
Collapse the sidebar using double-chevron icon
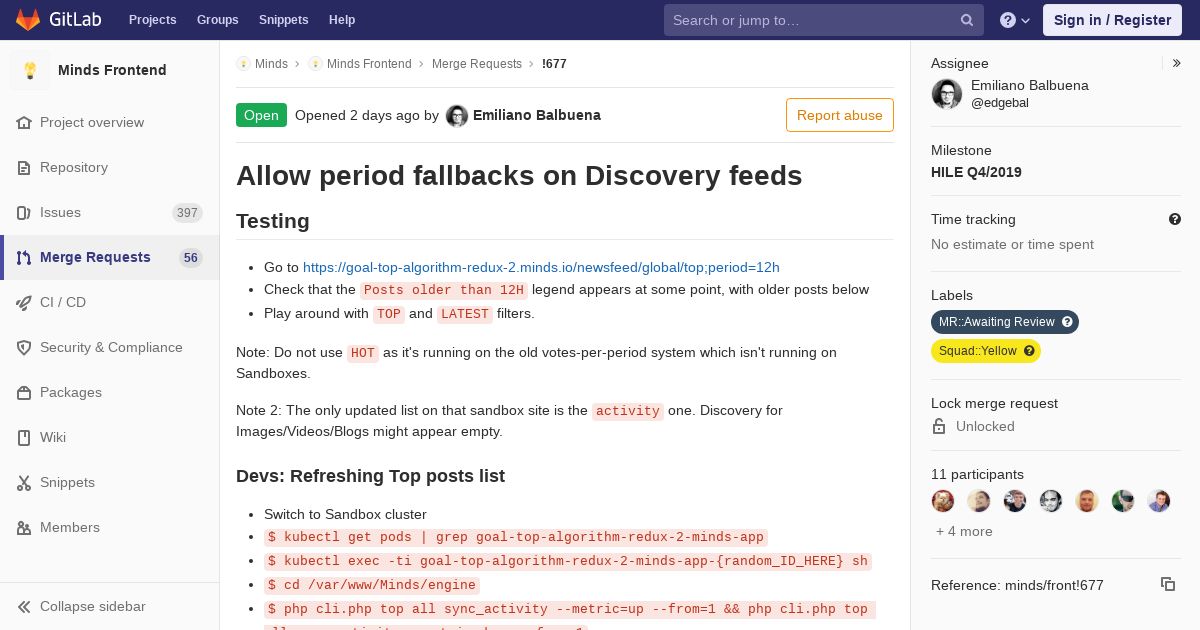[24, 606]
